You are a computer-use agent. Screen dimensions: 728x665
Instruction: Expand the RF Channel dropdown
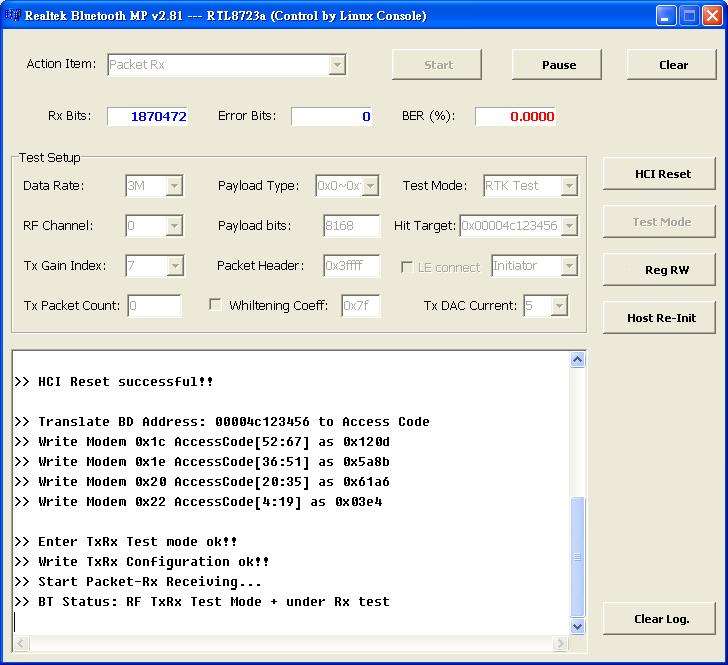pos(174,226)
